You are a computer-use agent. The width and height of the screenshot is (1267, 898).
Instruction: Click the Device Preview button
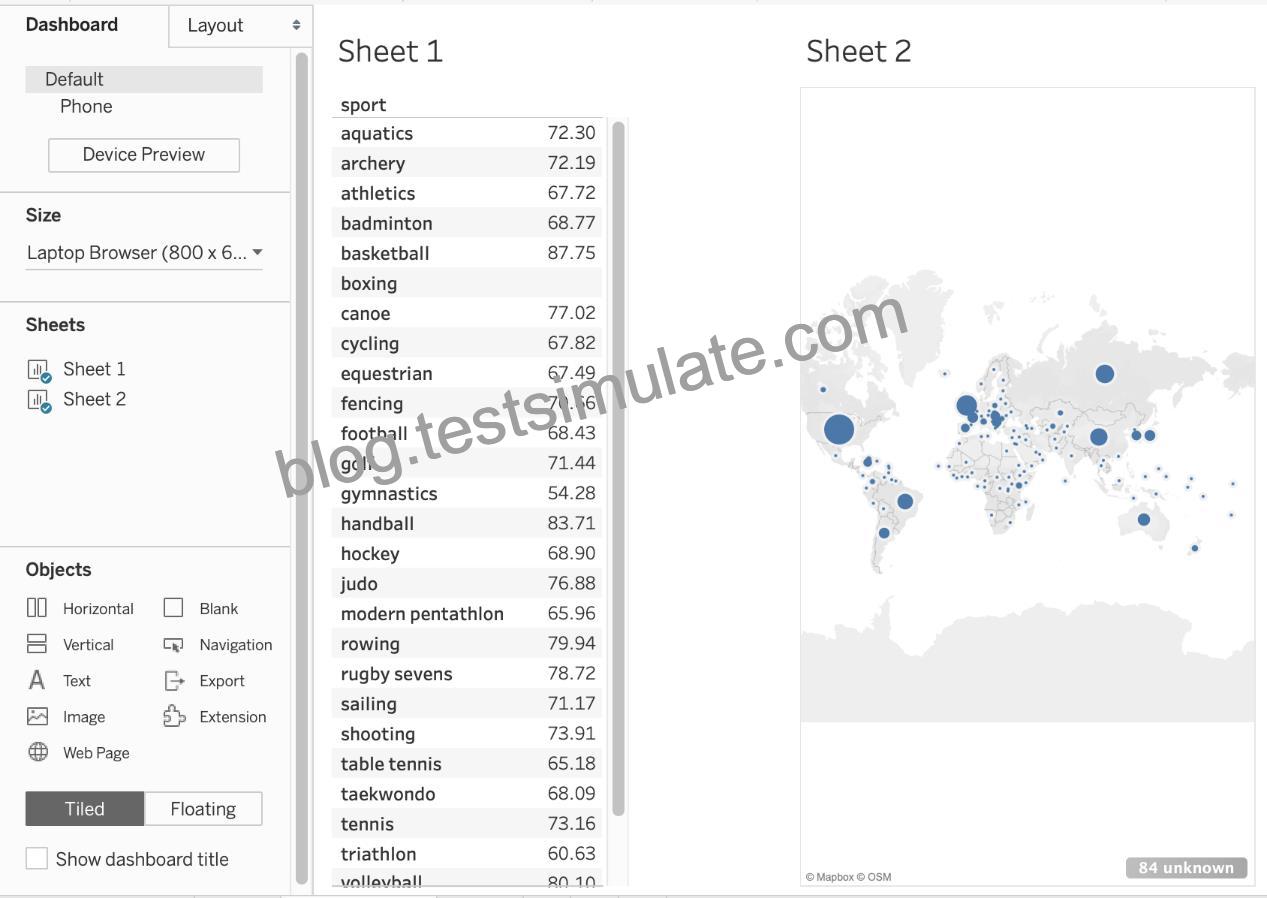[x=144, y=155]
